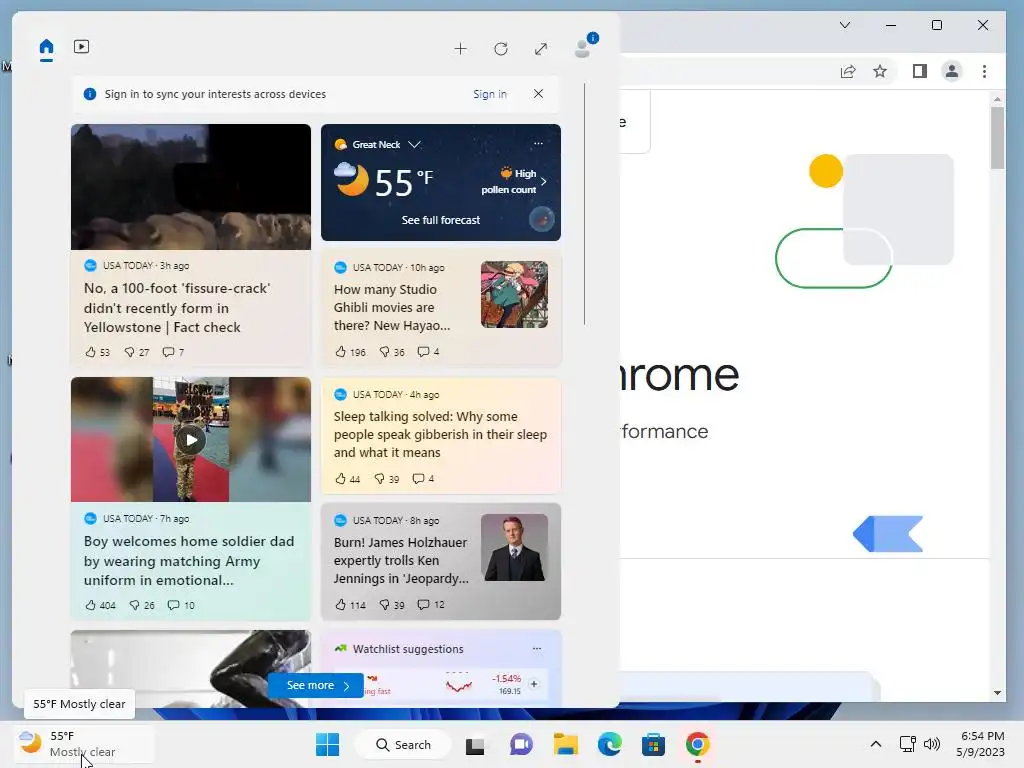The height and width of the screenshot is (768, 1024).
Task: Click See full forecast
Action: click(441, 220)
